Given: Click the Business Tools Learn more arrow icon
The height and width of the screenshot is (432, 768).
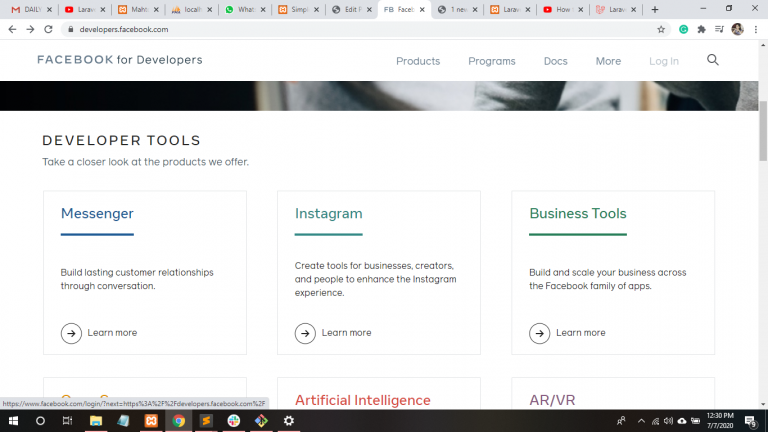Looking at the screenshot, I should (x=539, y=333).
